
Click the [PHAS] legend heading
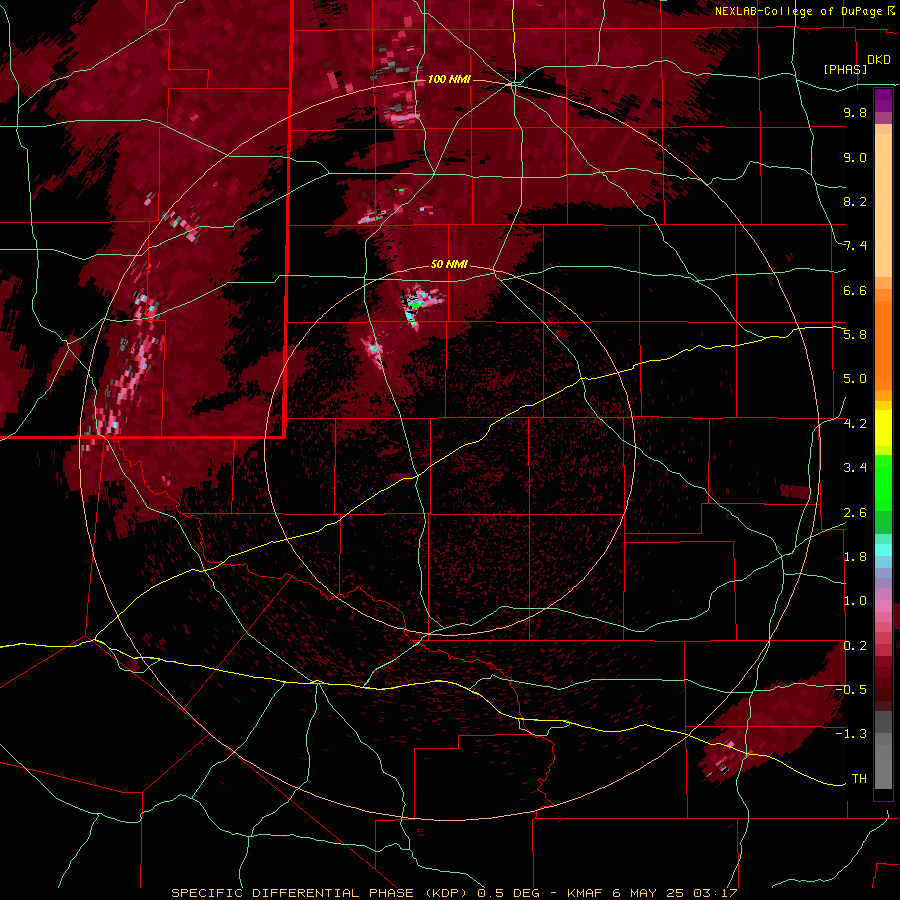[x=845, y=70]
